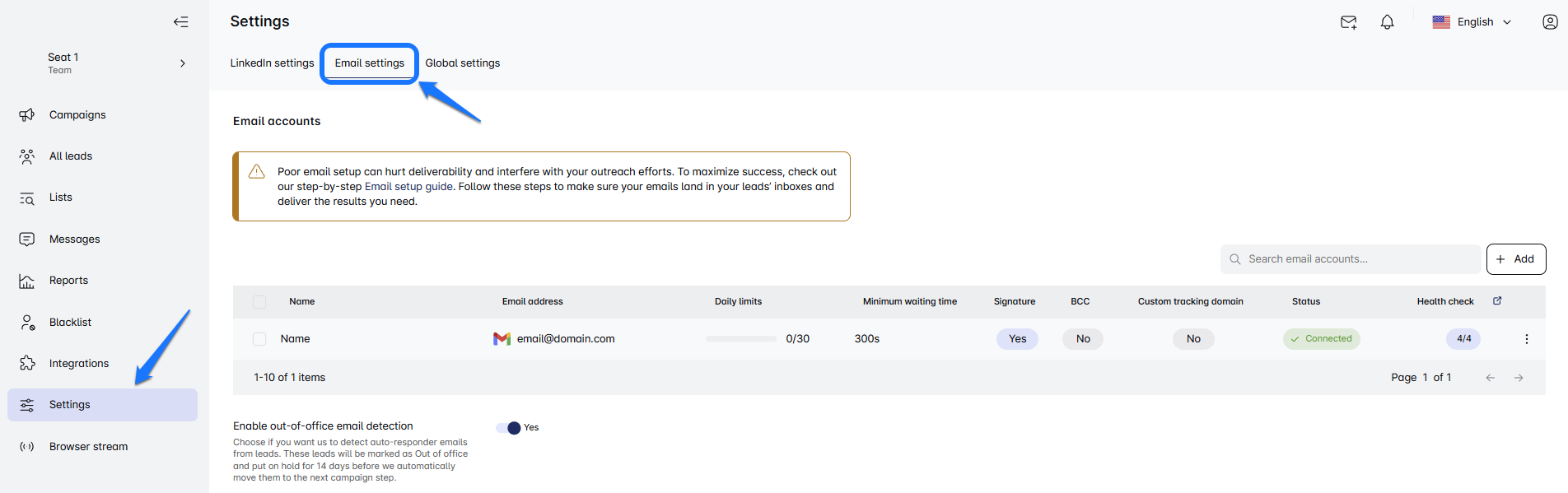Open the mail inbox icon in header
This screenshot has width=1568, height=493.
(x=1348, y=22)
